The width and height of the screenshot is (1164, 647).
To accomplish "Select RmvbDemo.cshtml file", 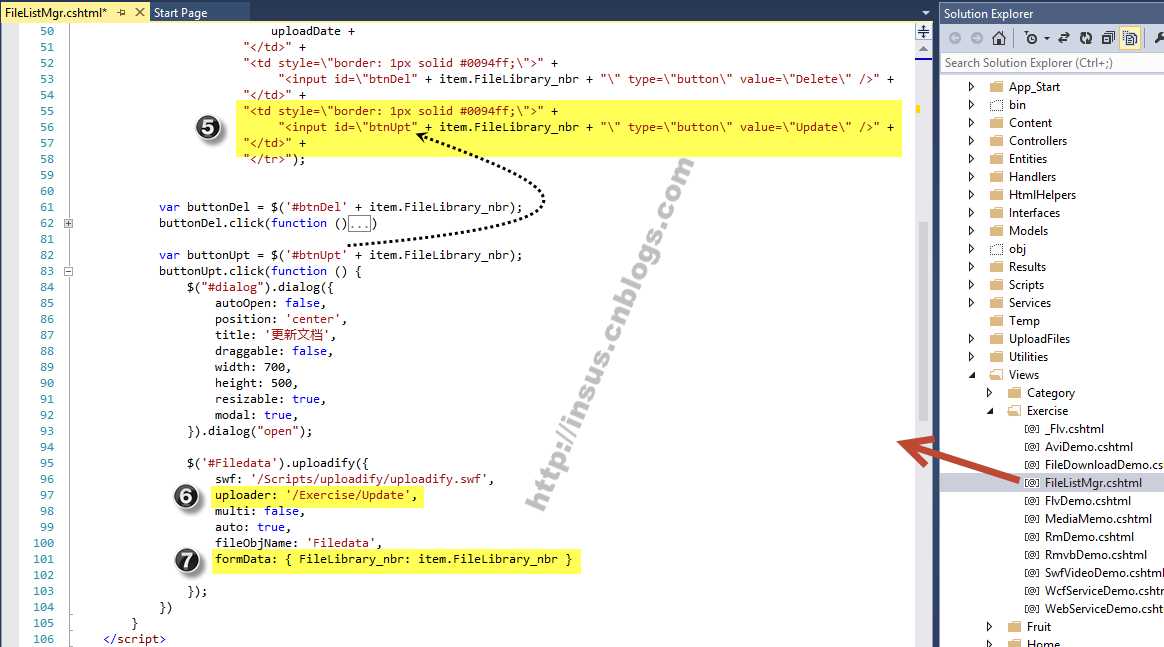I will tap(1096, 554).
